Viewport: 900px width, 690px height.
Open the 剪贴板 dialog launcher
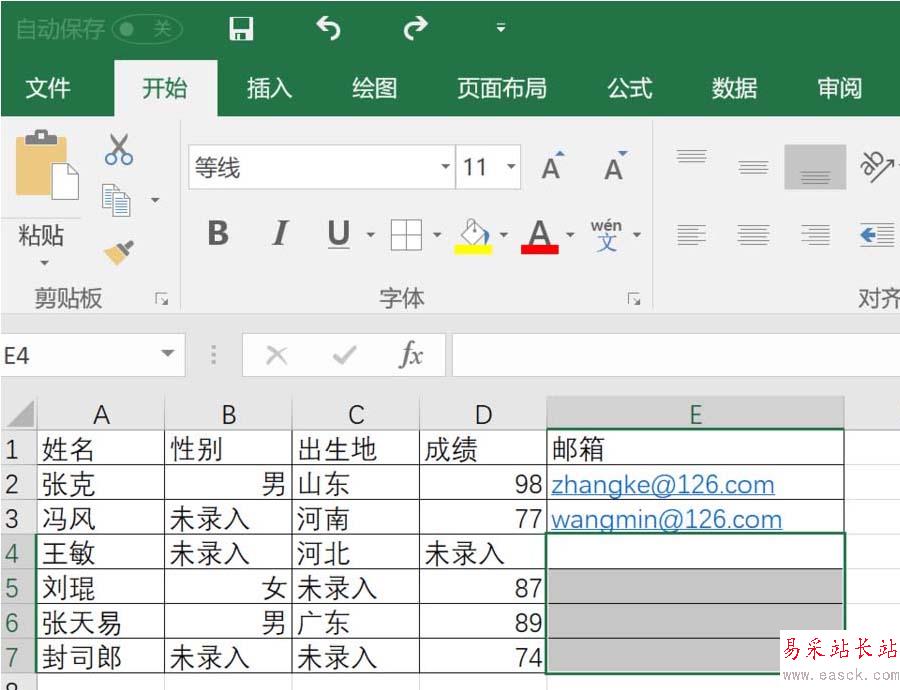(162, 299)
